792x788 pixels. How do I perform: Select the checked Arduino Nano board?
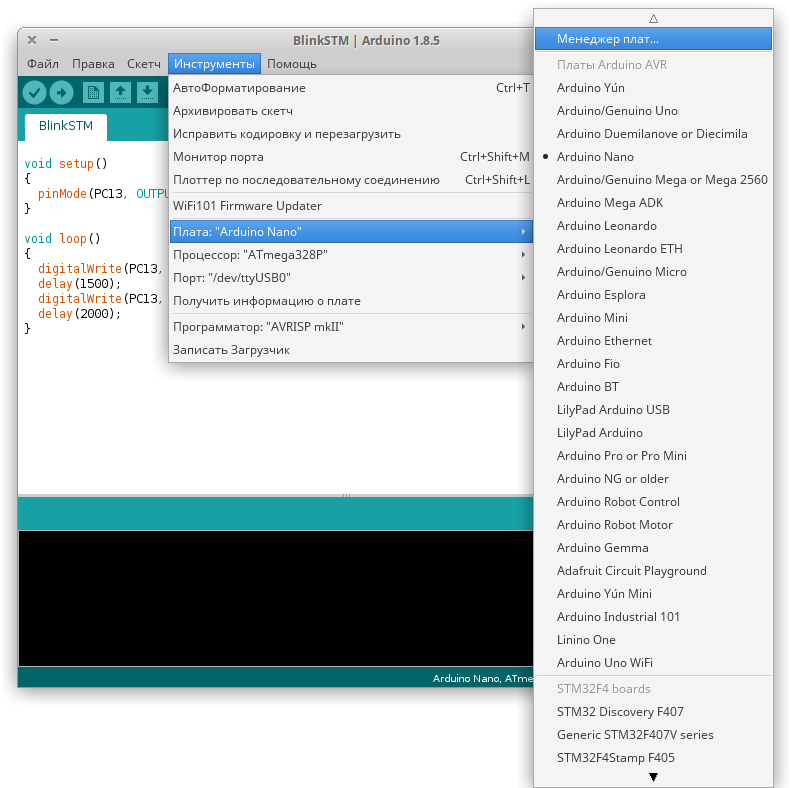(653, 157)
